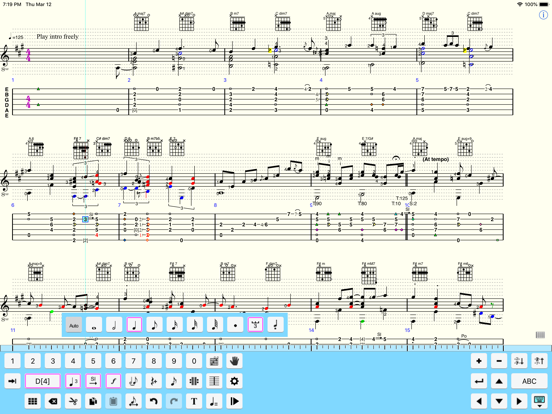552x414 pixels.
Task: Click the left arrow key
Action: 479,401
